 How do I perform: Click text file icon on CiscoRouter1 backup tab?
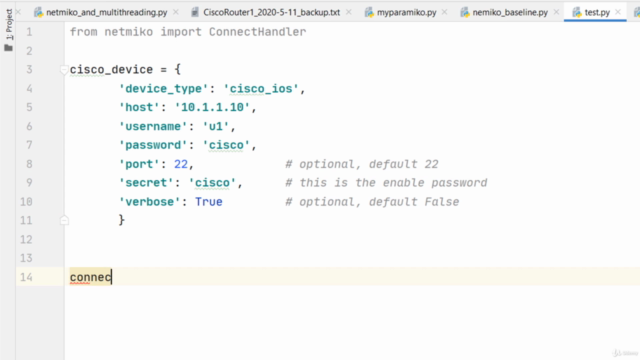coord(195,12)
